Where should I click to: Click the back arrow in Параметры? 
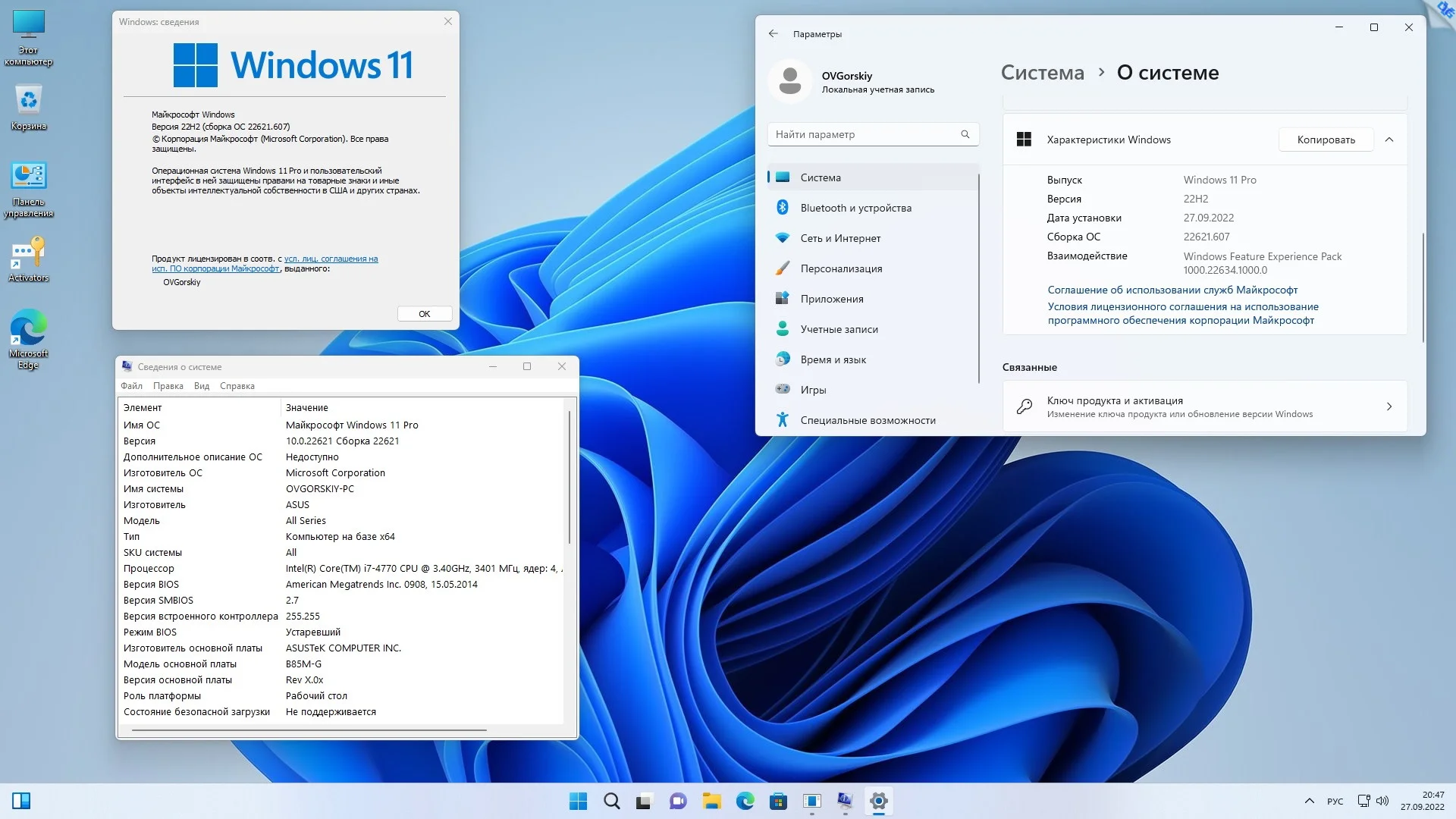point(773,33)
